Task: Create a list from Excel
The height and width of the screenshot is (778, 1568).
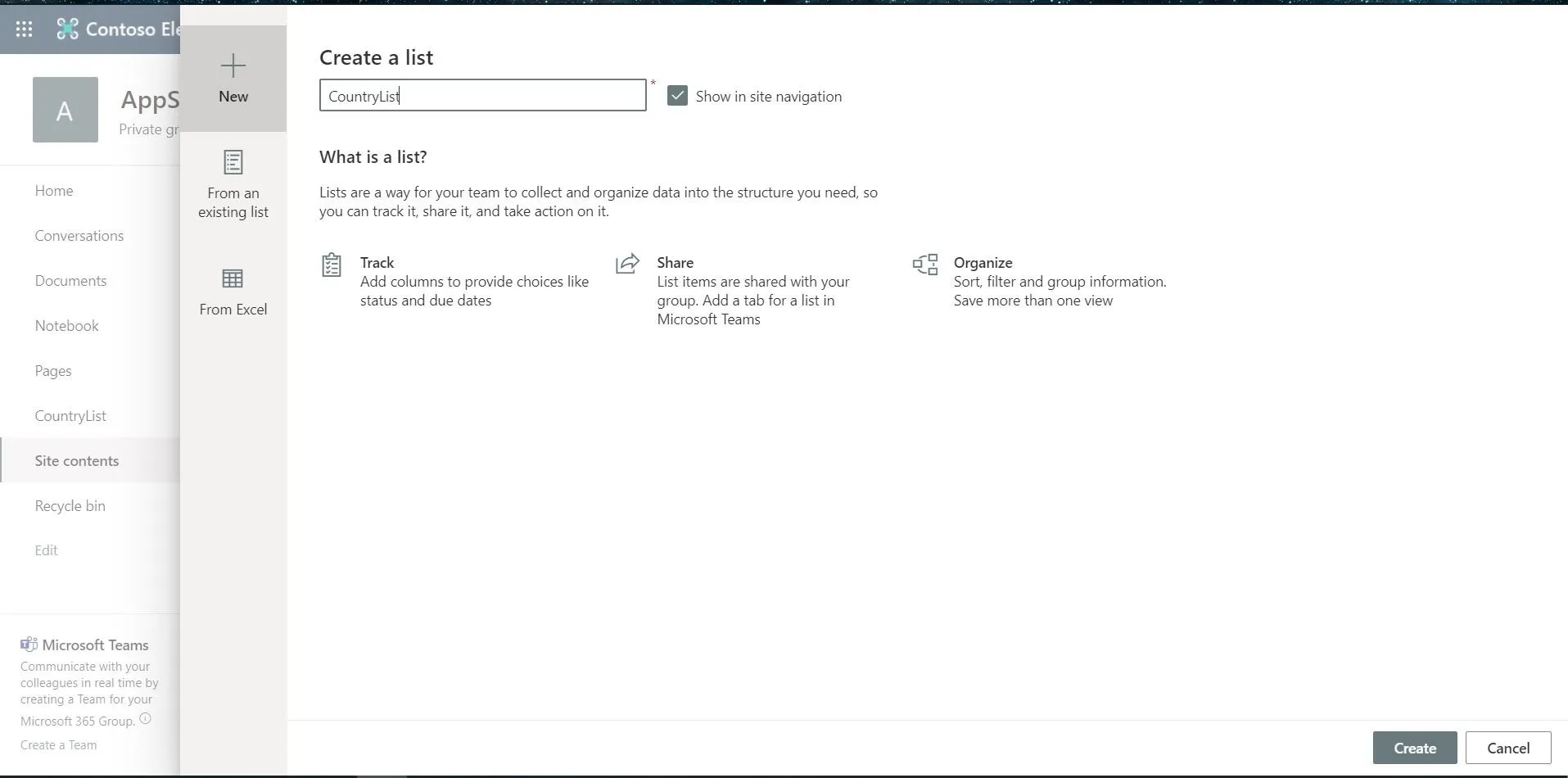Action: [x=233, y=289]
